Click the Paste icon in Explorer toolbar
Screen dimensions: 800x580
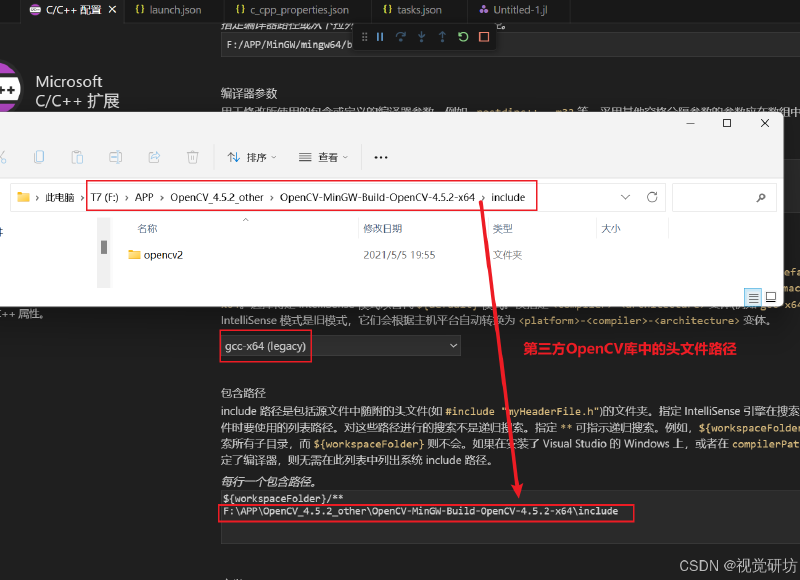pyautogui.click(x=77, y=157)
